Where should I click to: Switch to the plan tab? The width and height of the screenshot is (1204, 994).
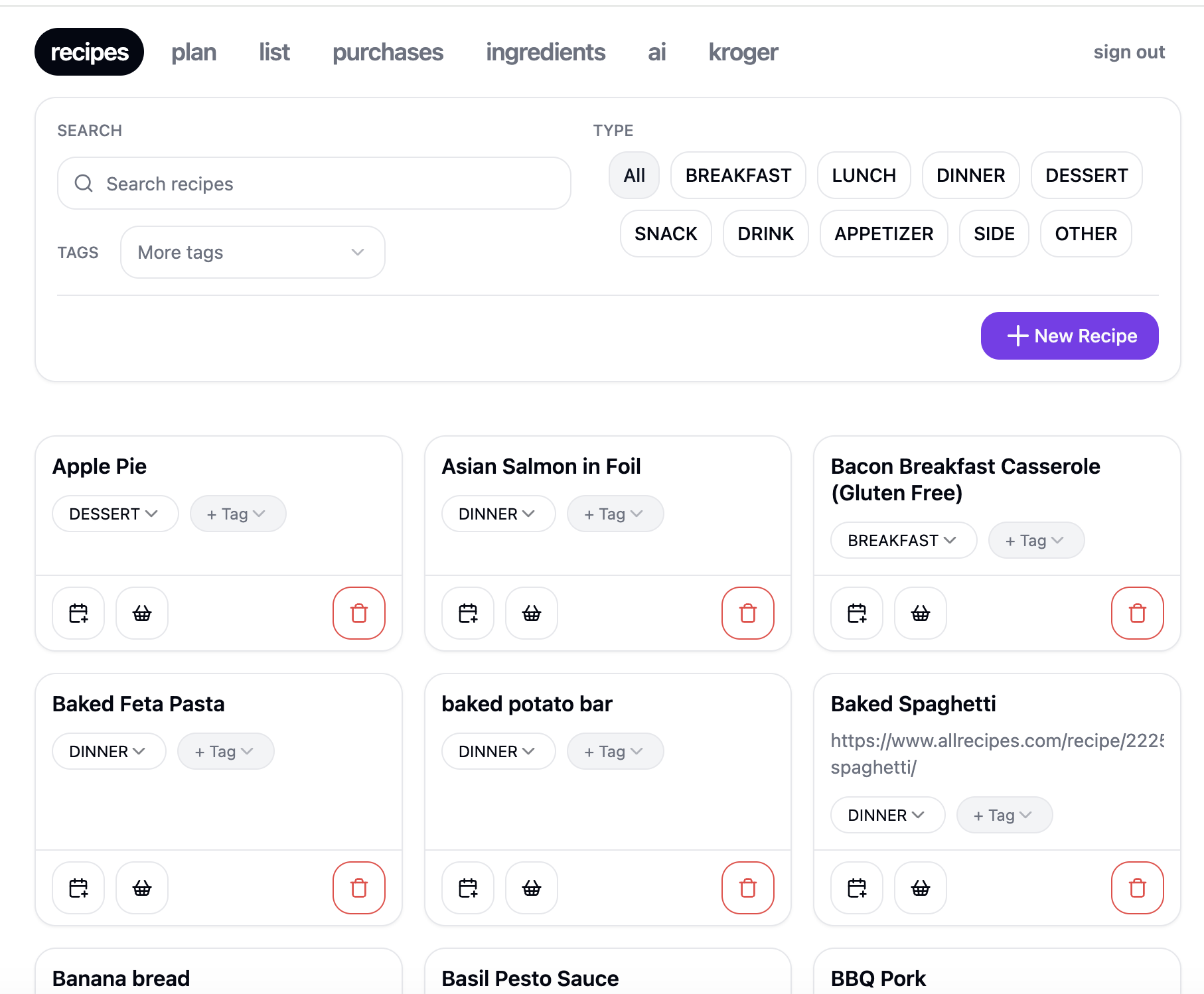[x=194, y=52]
